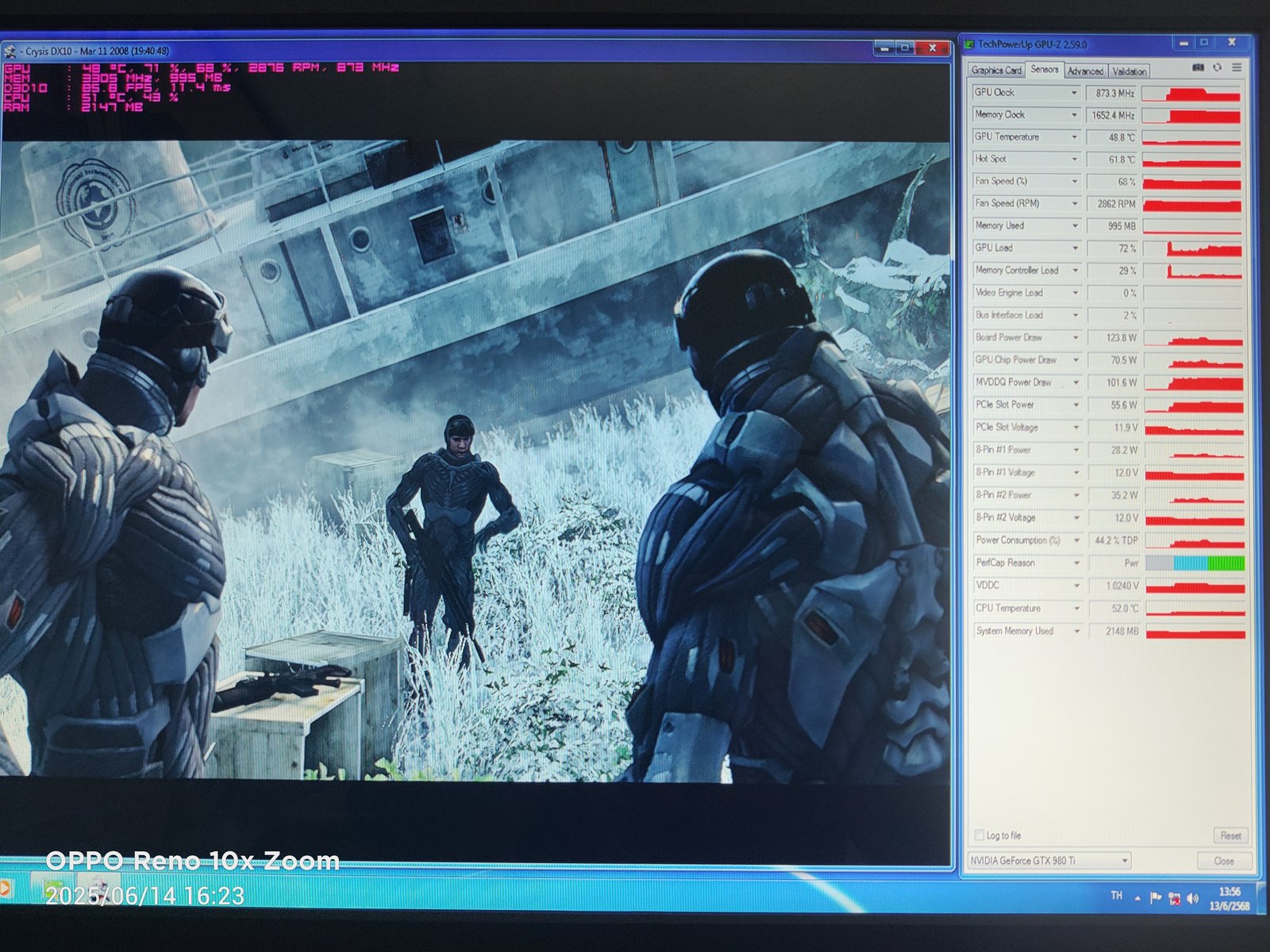The width and height of the screenshot is (1270, 952).
Task: Open the CPU Temperature dropdown
Action: pos(1077,608)
